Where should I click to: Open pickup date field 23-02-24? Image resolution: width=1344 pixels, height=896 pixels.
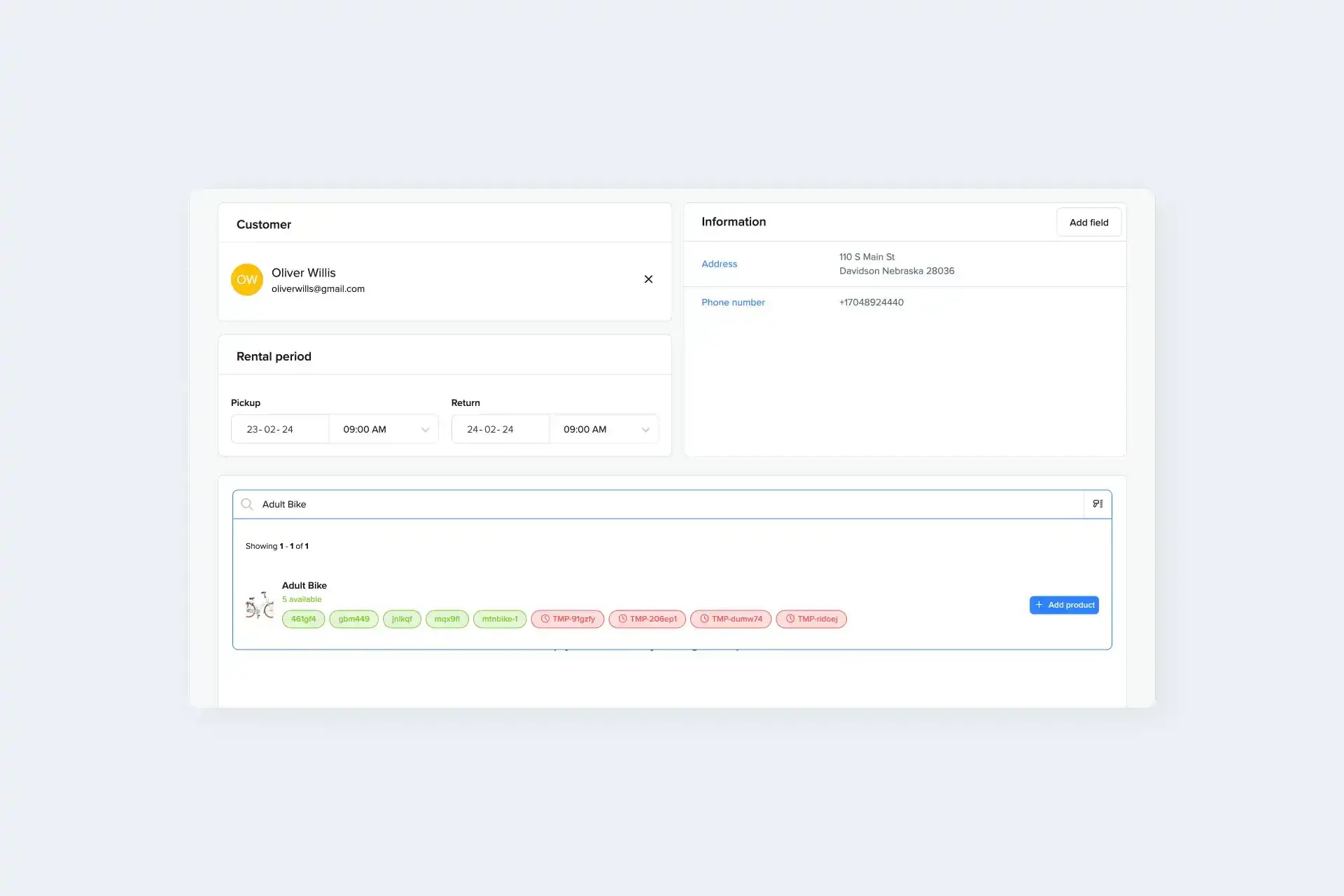(x=280, y=429)
